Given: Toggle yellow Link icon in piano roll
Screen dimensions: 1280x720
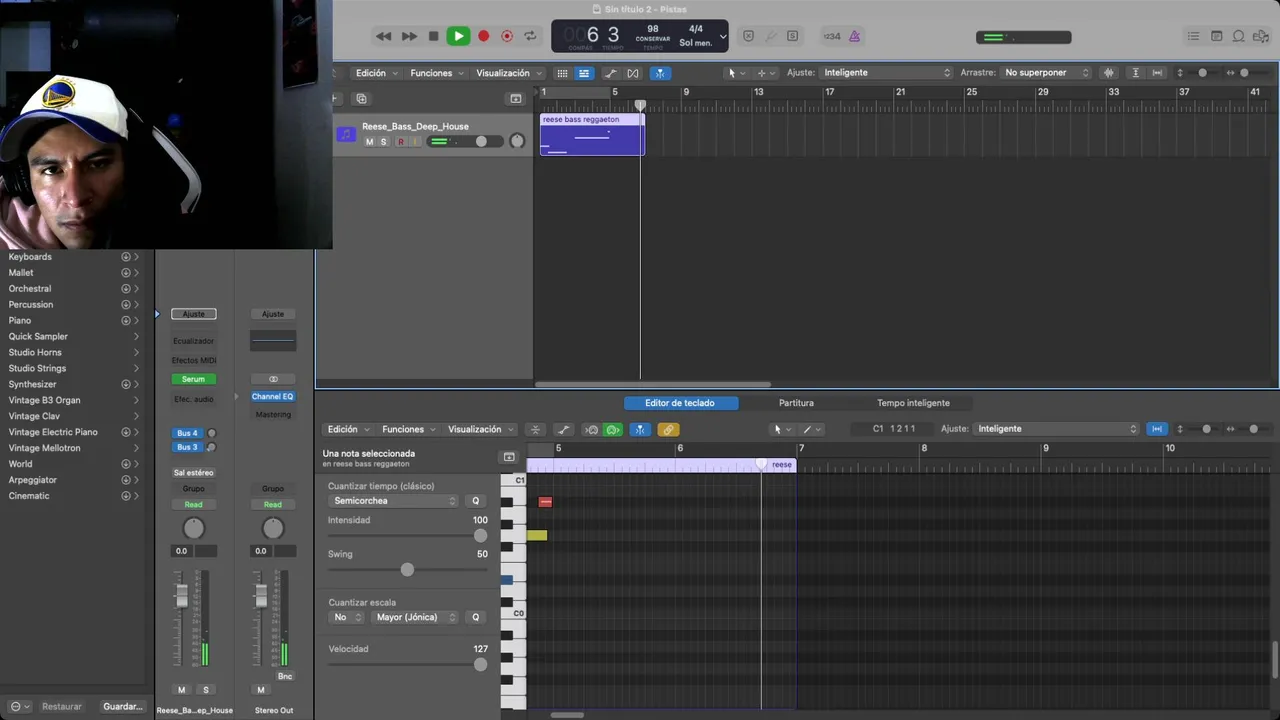Looking at the screenshot, I should (x=668, y=430).
